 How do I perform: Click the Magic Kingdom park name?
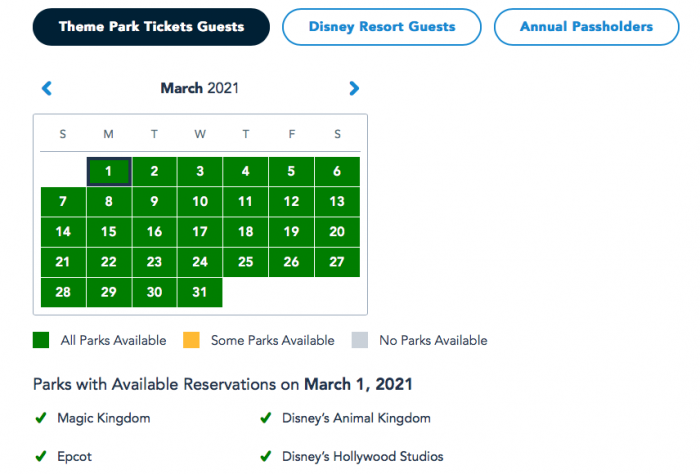coord(103,419)
